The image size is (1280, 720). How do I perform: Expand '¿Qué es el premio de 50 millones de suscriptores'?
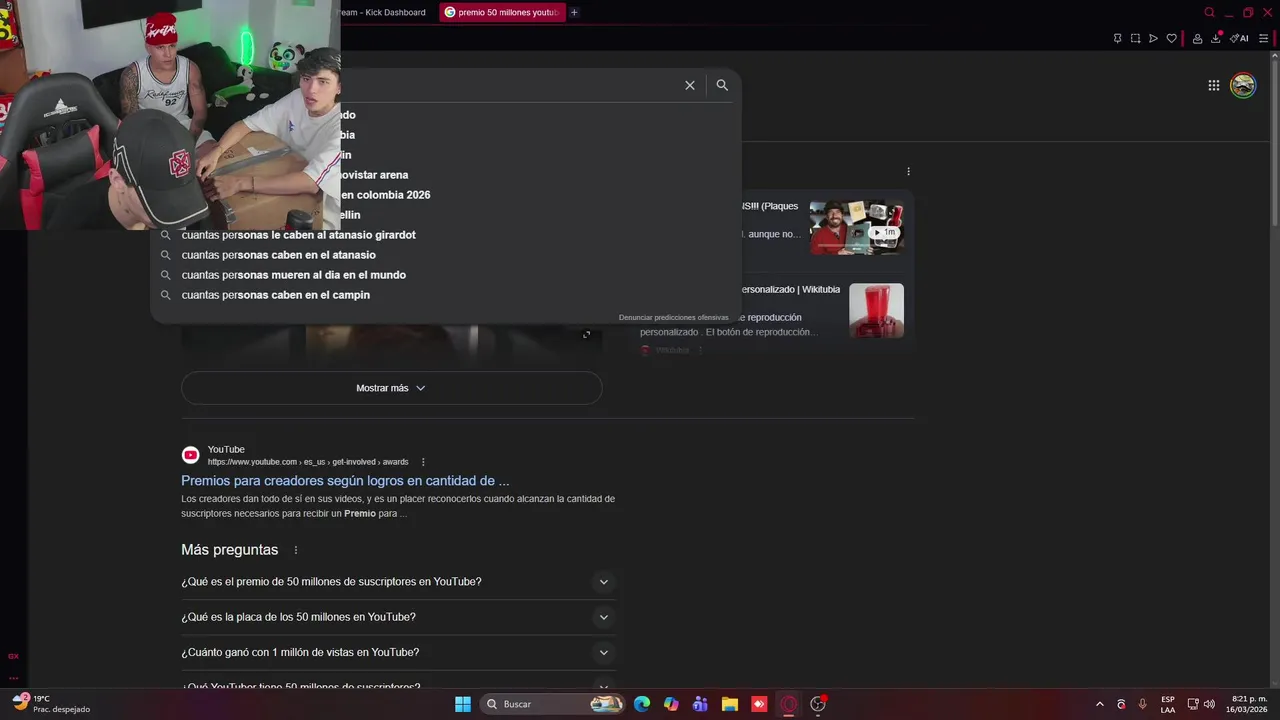click(x=397, y=582)
